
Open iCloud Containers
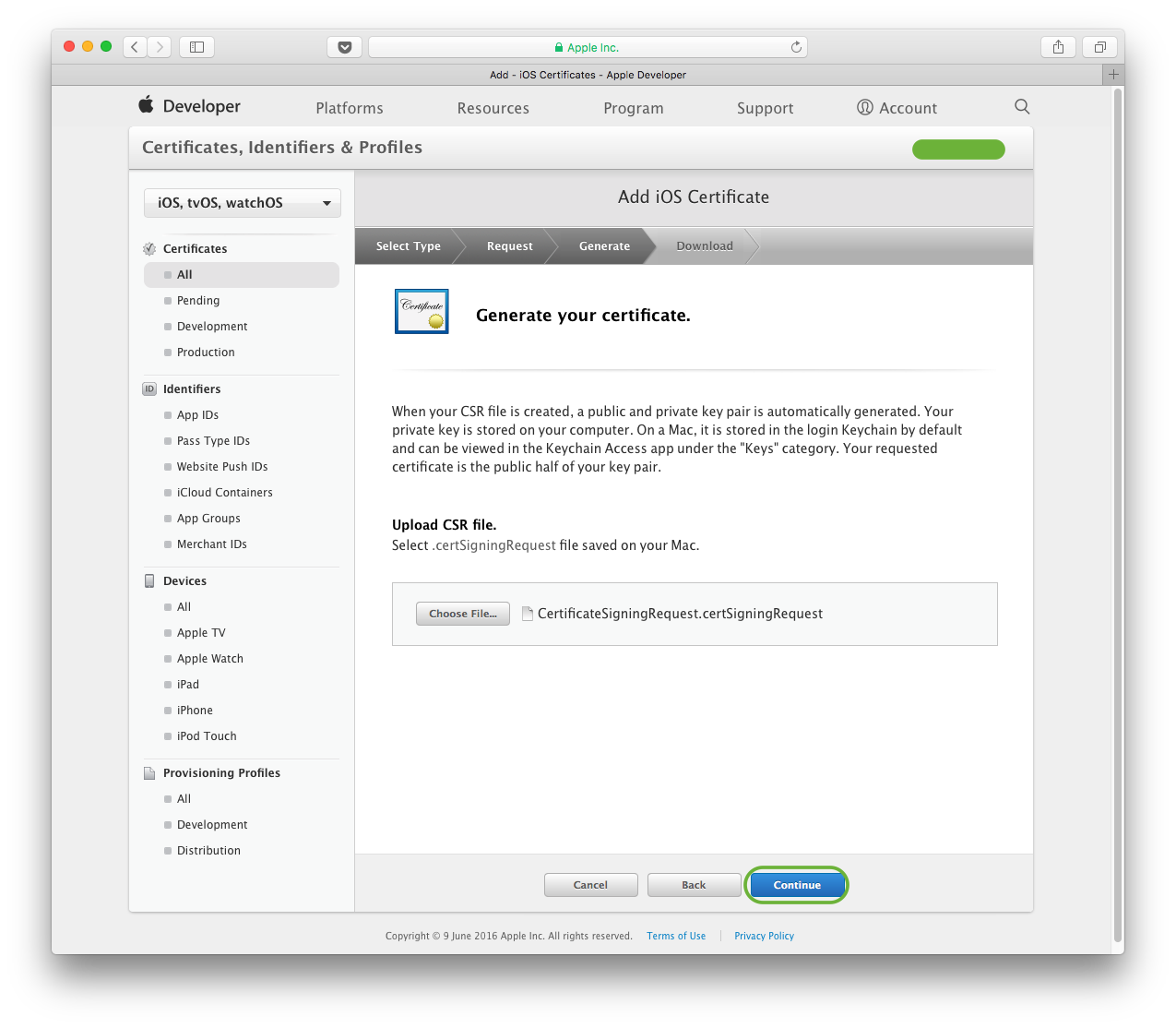tap(224, 493)
